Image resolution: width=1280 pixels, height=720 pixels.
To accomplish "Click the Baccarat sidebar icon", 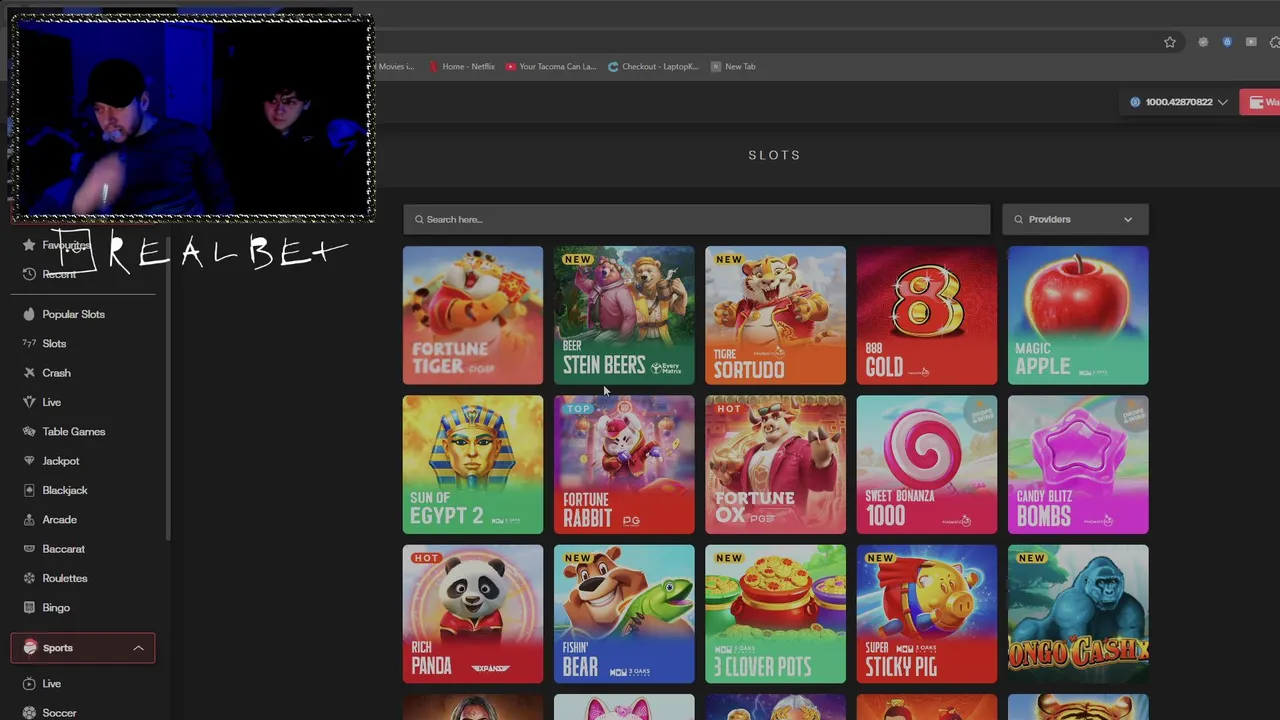I will coord(29,549).
